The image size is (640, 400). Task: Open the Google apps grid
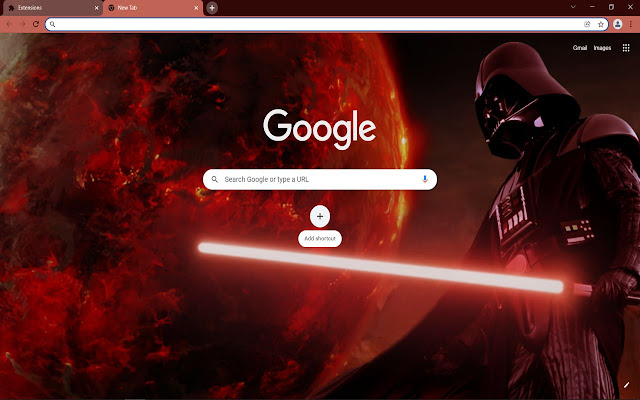(626, 48)
